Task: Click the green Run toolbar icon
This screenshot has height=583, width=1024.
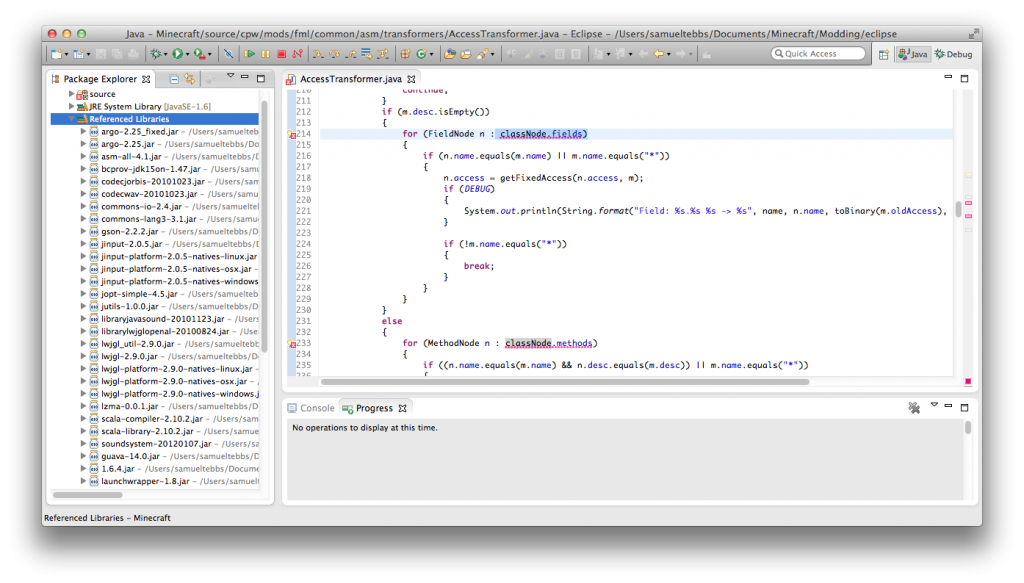Action: pyautogui.click(x=178, y=54)
